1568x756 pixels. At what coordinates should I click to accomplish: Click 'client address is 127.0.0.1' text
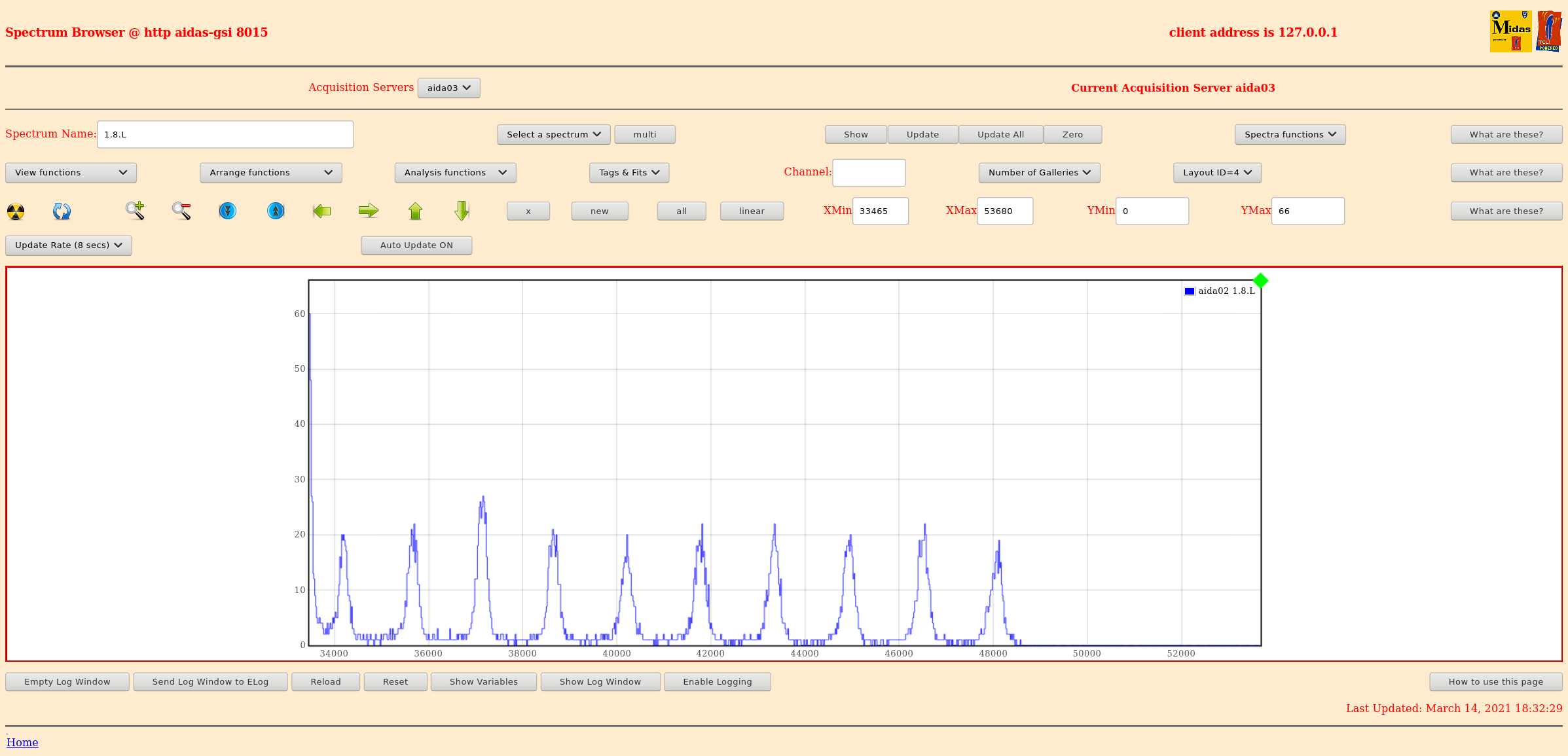(x=1253, y=32)
